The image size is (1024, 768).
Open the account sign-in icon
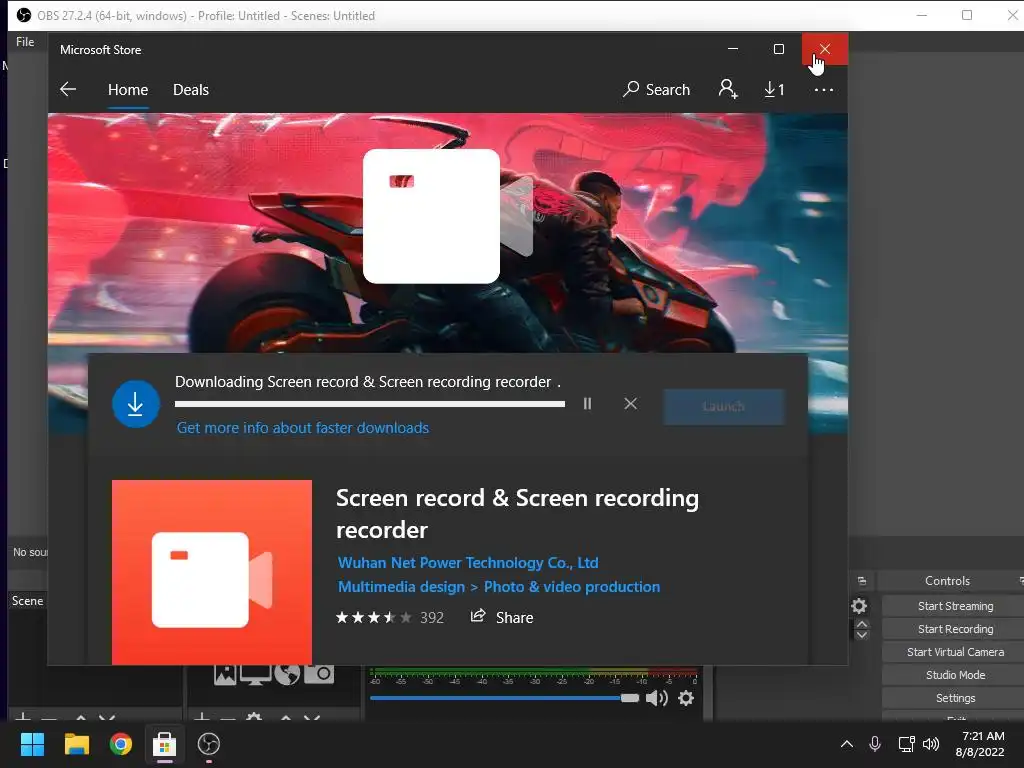click(728, 89)
